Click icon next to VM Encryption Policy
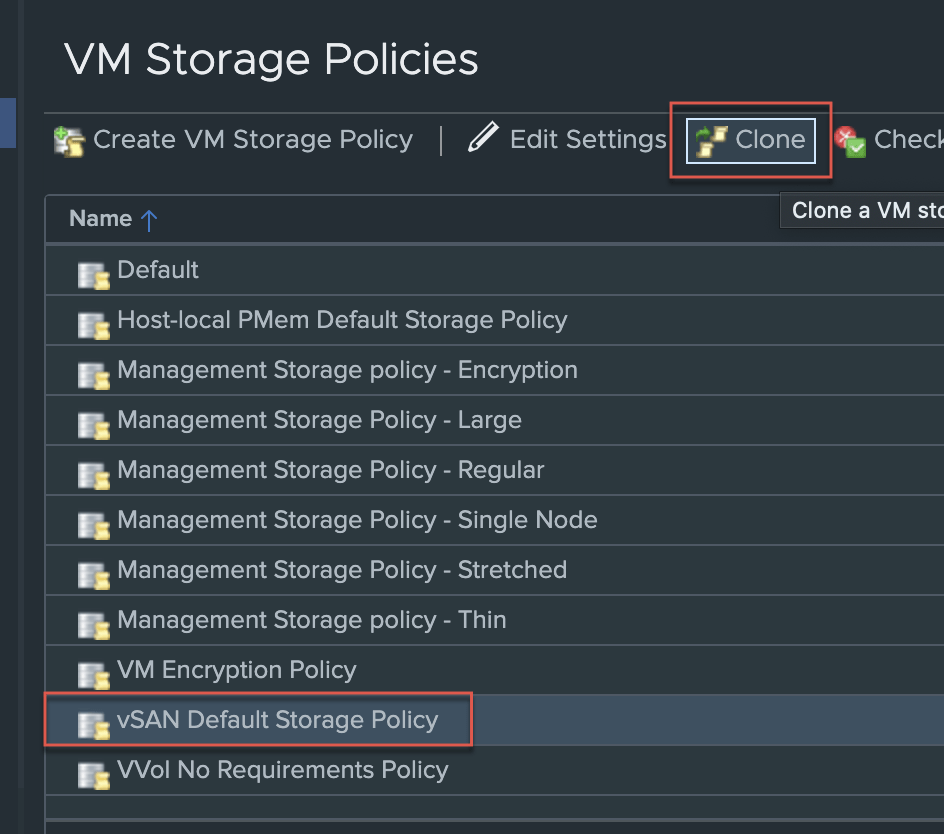Screen dimensions: 944x834 [x=93, y=673]
